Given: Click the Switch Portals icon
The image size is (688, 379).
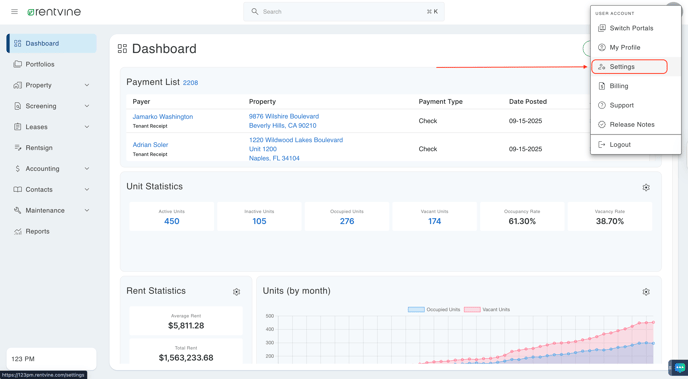Looking at the screenshot, I should coord(602,28).
